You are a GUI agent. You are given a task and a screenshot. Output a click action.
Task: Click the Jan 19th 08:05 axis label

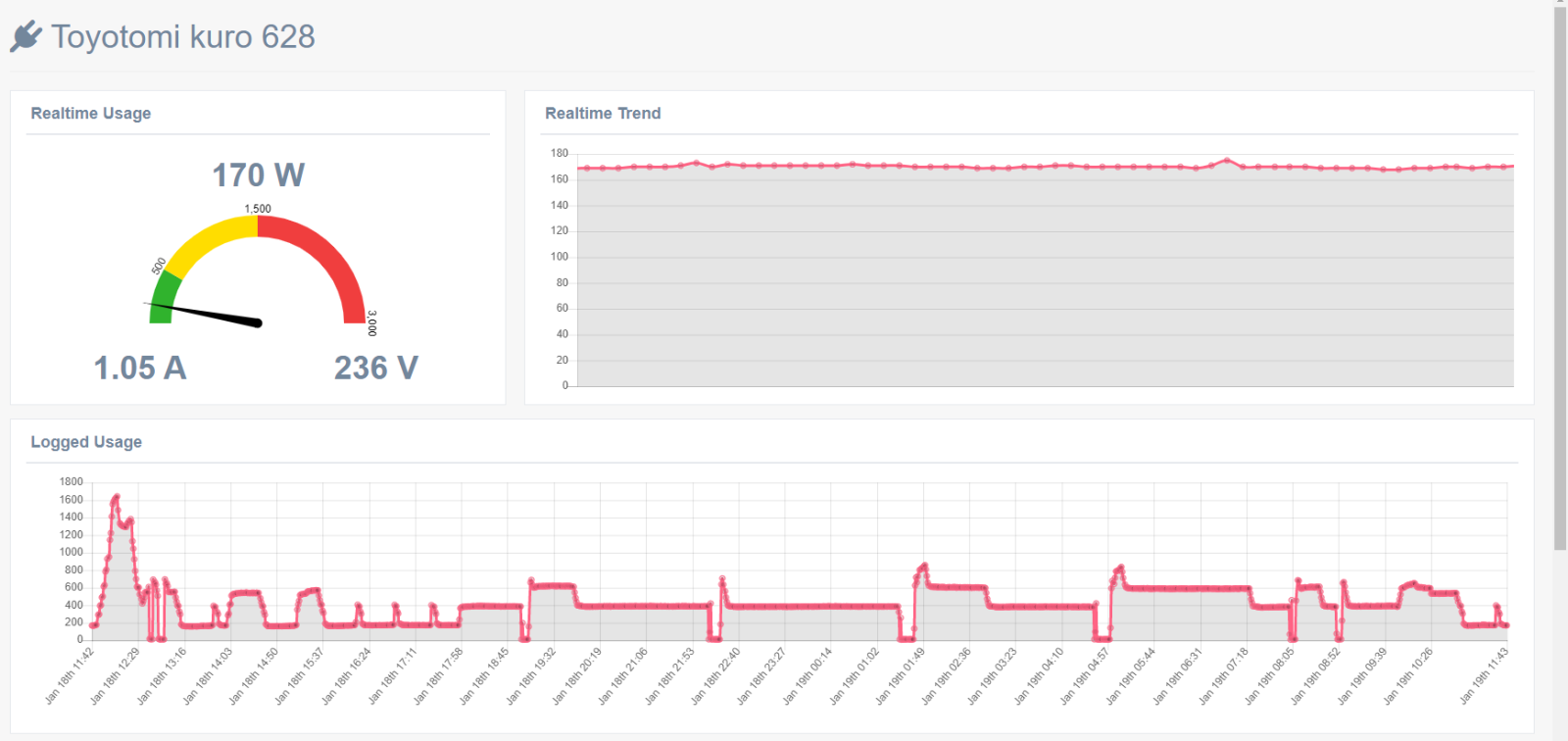click(1270, 675)
